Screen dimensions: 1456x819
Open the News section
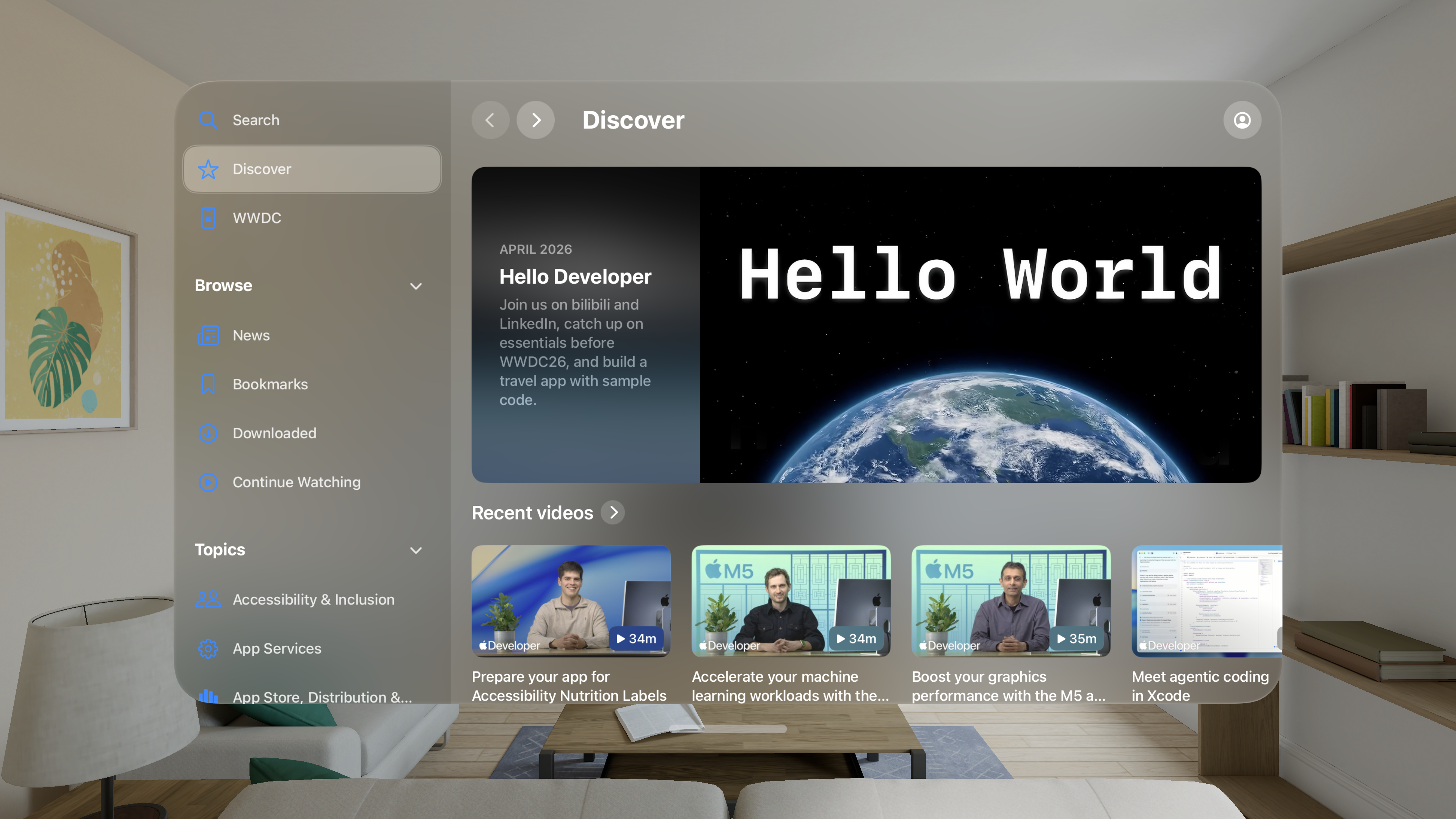(x=312, y=335)
